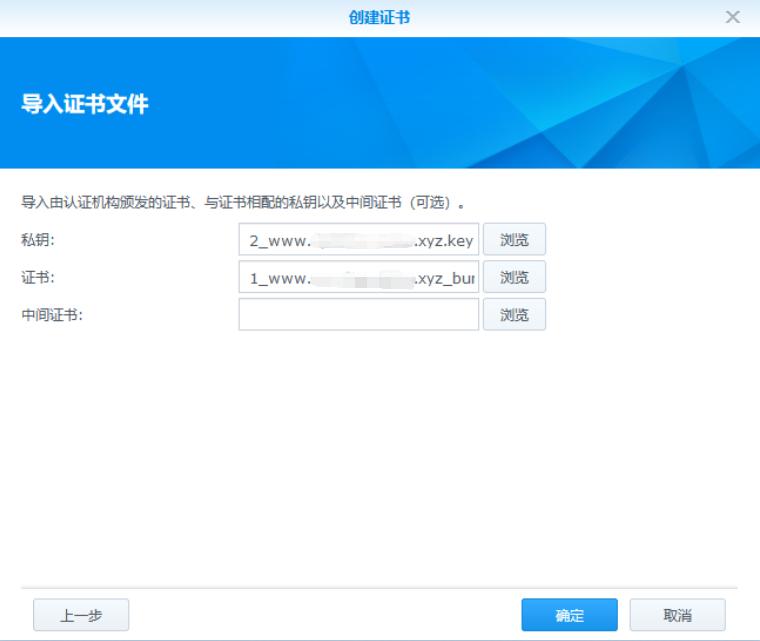
Task: Go back with the 上一步 button
Action: [x=81, y=615]
